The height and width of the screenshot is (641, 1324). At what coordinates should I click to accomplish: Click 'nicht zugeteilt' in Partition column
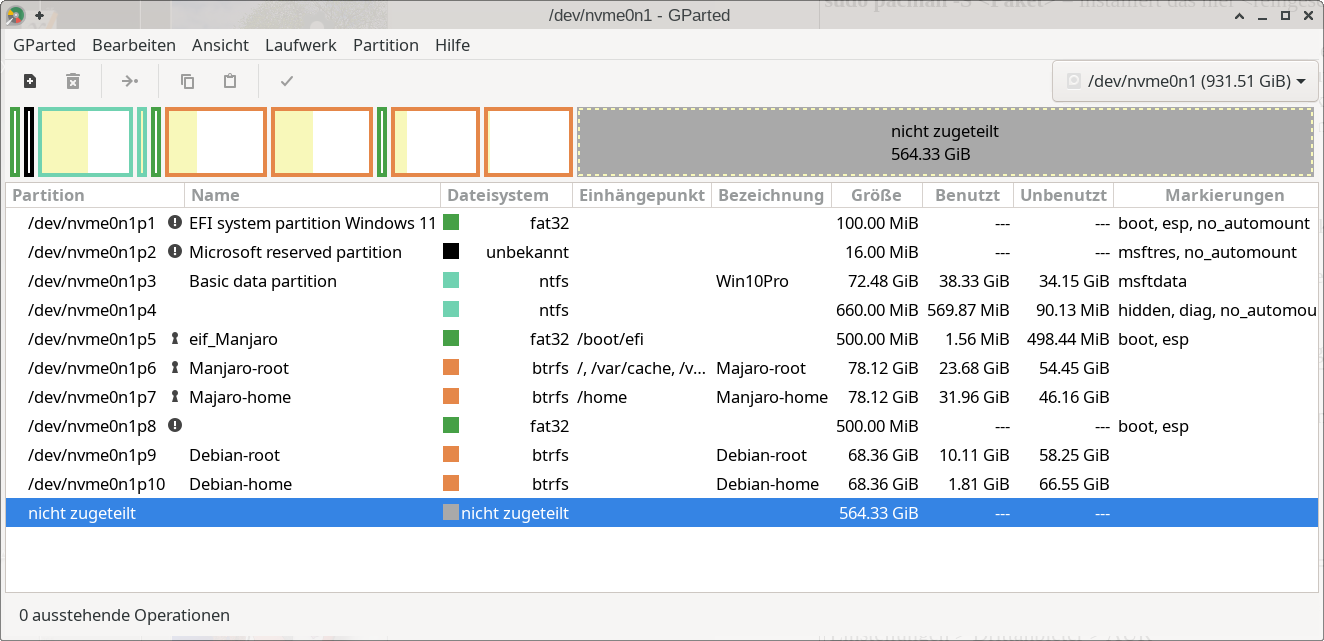(x=82, y=513)
